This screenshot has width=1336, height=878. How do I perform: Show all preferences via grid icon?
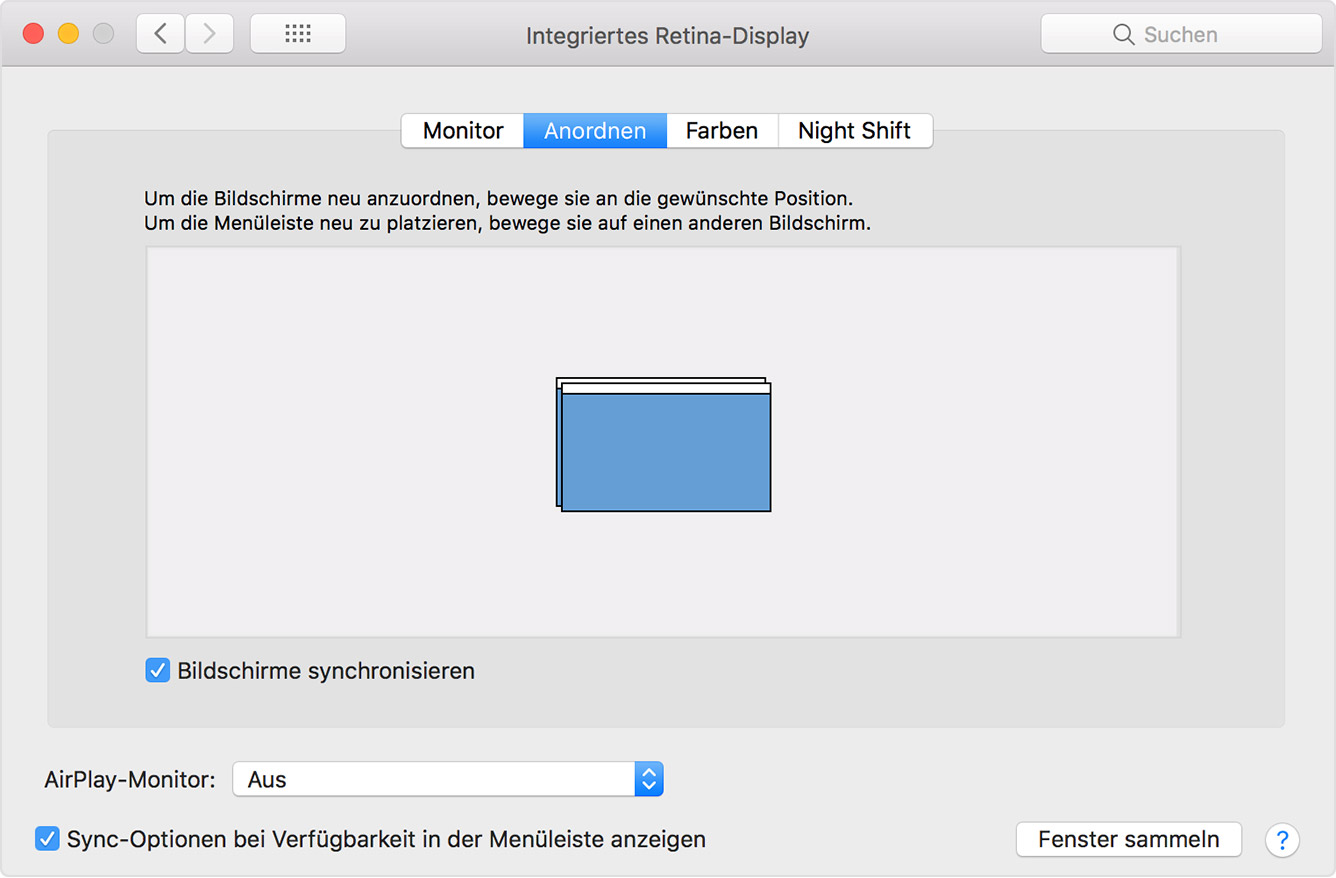coord(298,34)
